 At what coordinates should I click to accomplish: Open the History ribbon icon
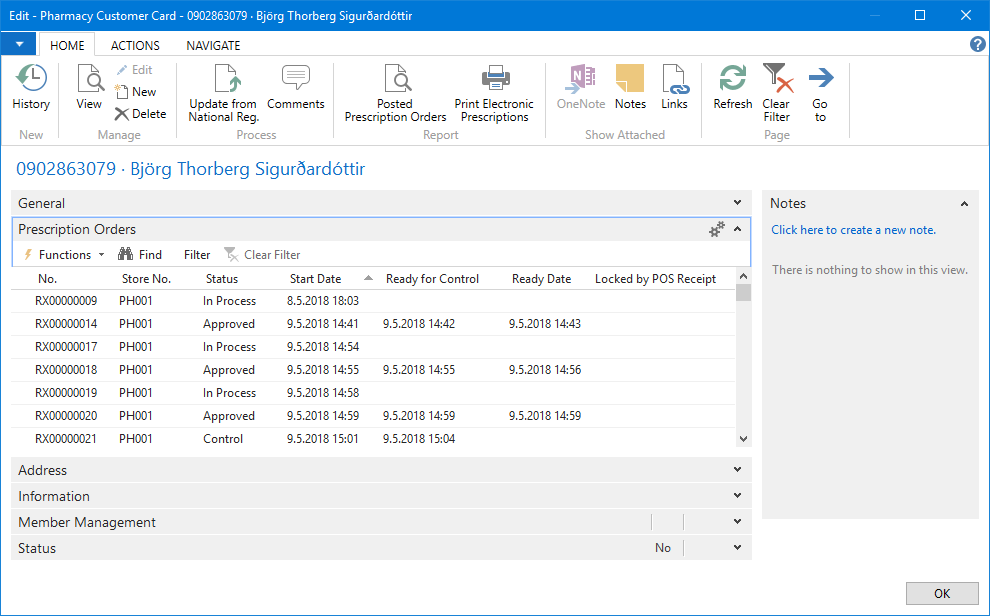(31, 88)
